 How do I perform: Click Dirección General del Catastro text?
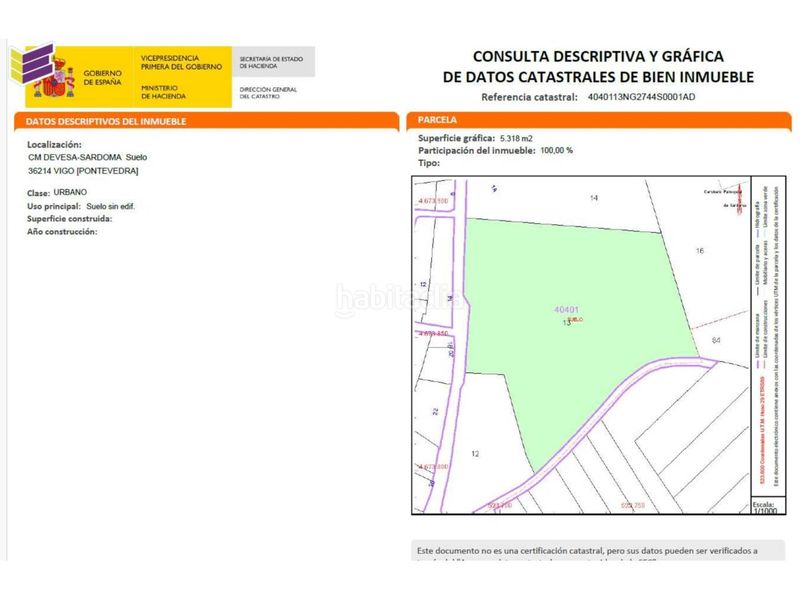coord(268,92)
